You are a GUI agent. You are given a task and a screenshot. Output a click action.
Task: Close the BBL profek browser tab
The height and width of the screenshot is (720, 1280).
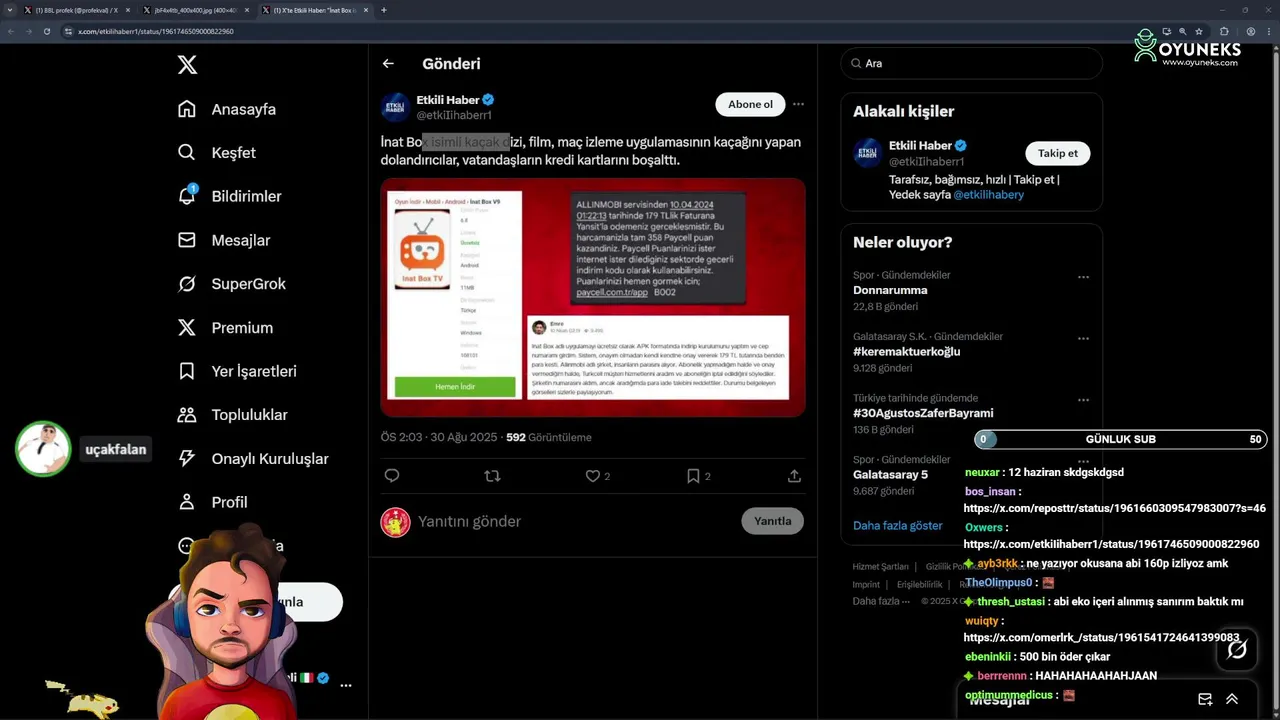tap(128, 10)
